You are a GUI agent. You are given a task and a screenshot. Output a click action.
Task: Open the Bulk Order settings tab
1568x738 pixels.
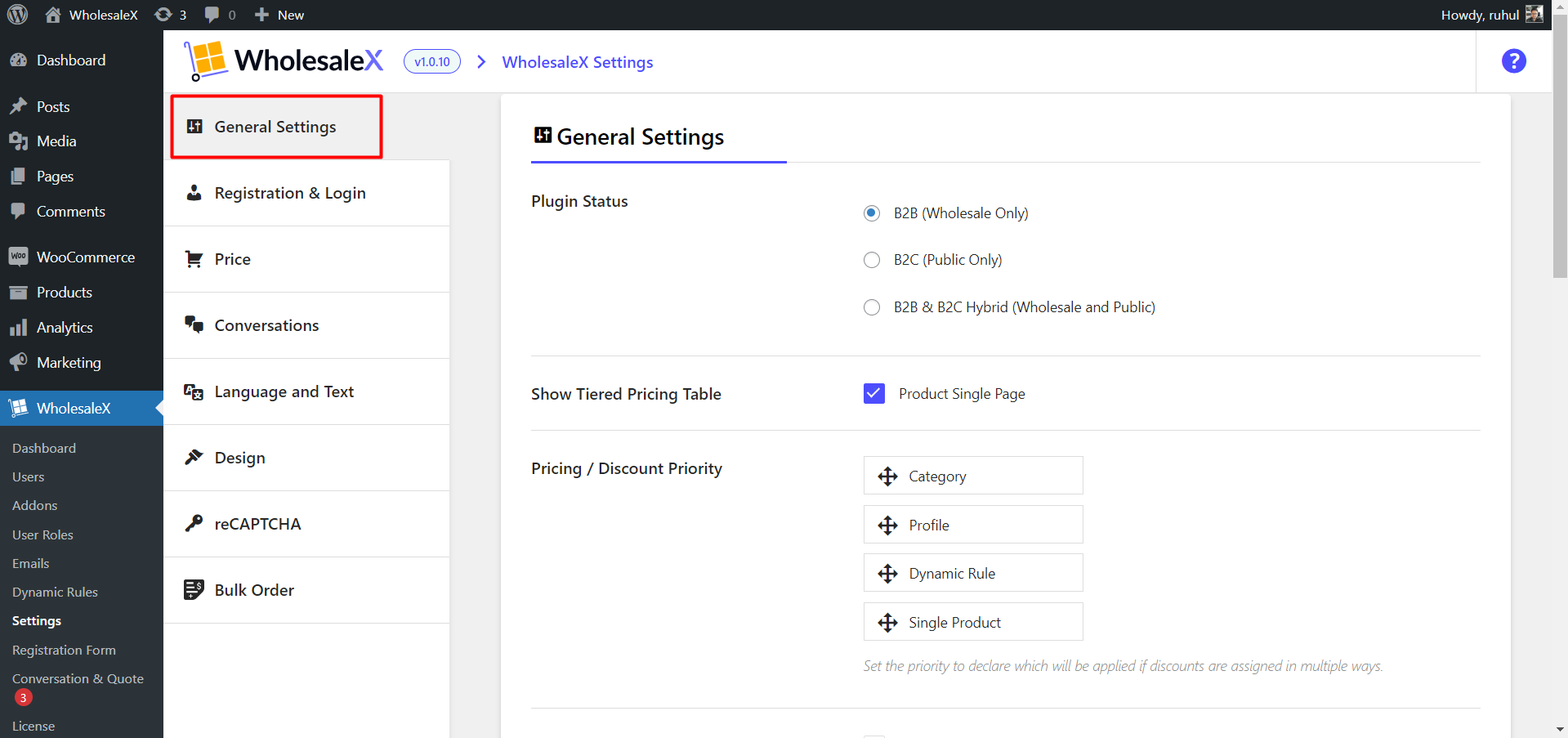coord(306,590)
